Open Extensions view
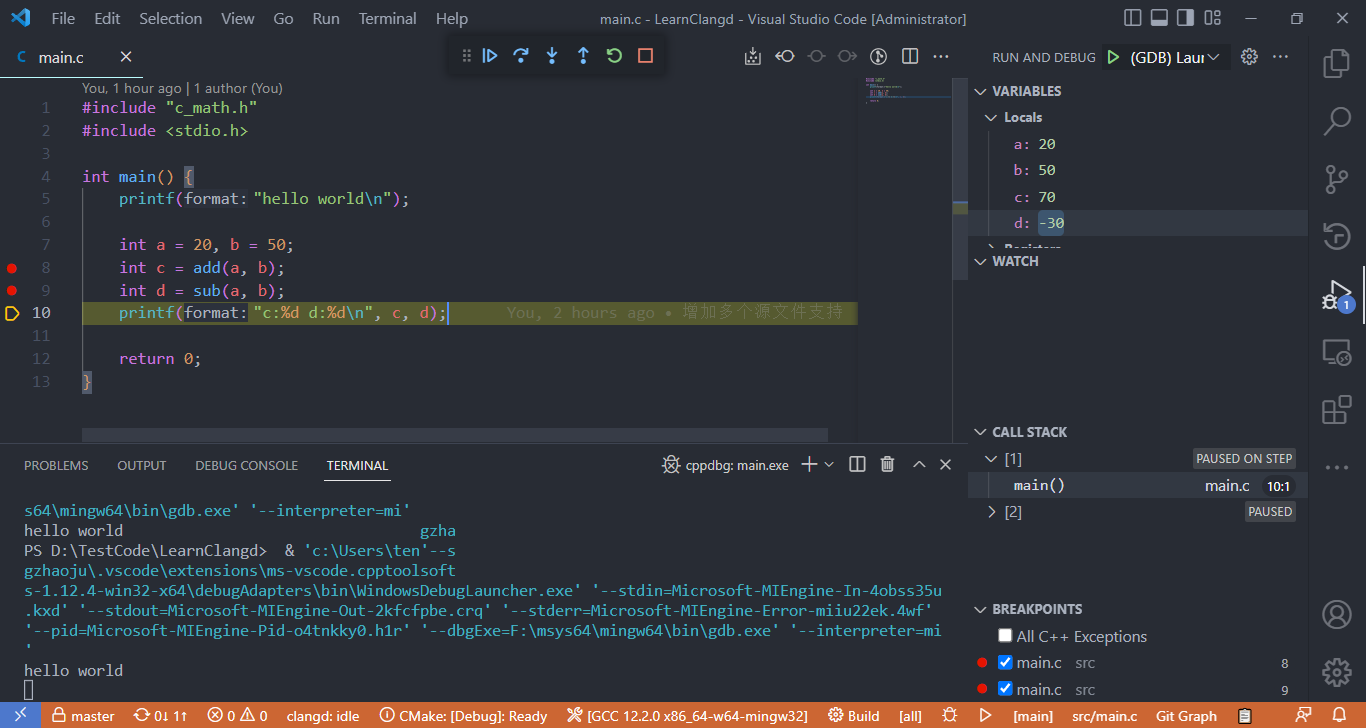Screen dimensions: 1366x728 click(1337, 410)
